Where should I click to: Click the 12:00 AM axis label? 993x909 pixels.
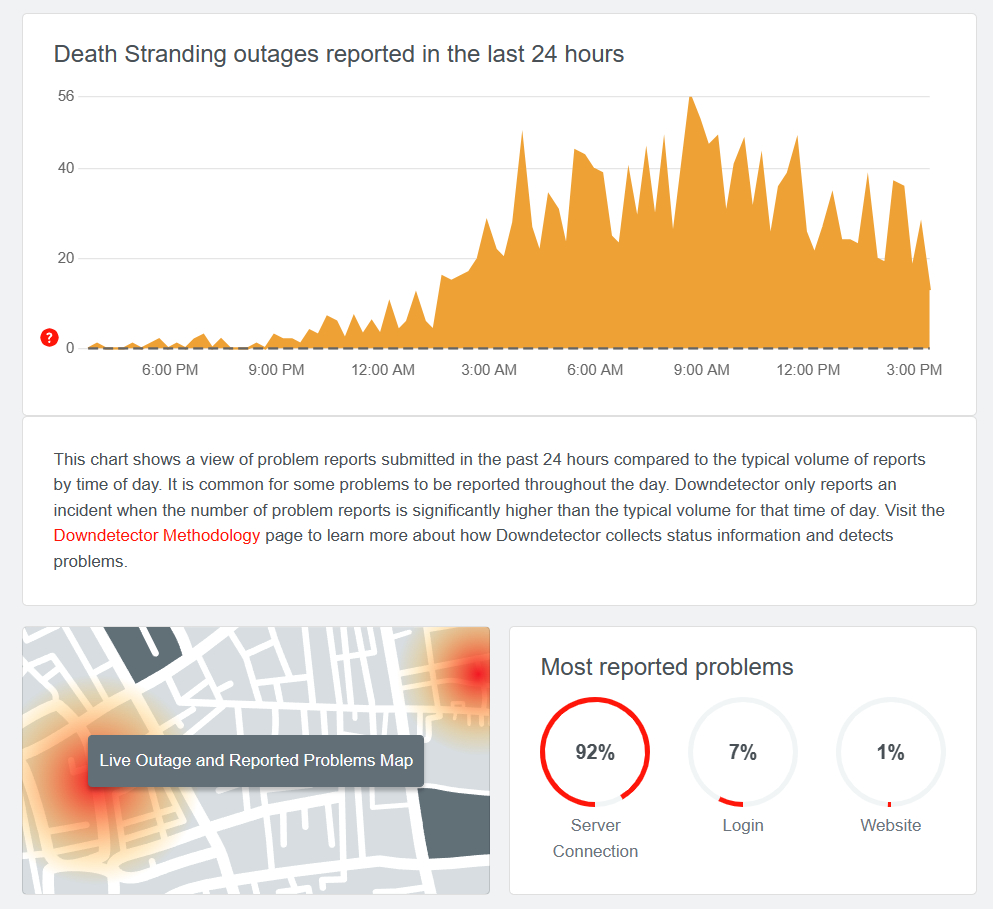(383, 370)
